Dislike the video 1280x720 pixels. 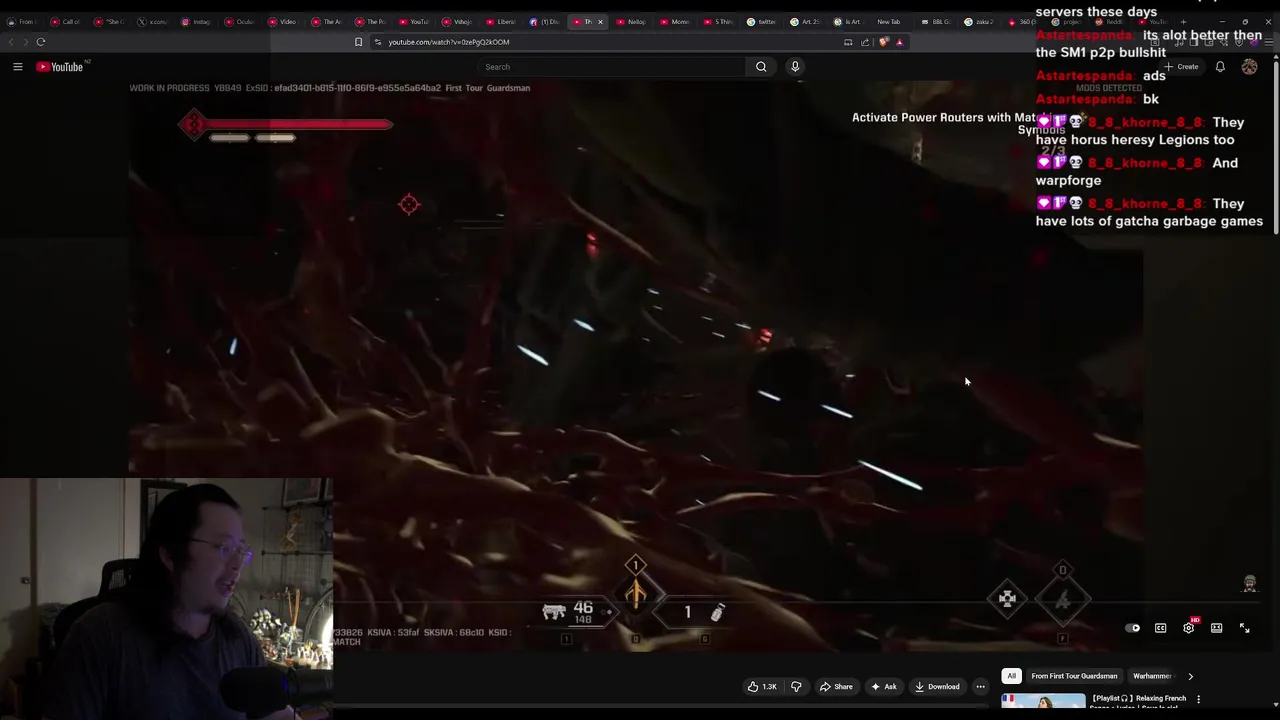click(x=796, y=687)
